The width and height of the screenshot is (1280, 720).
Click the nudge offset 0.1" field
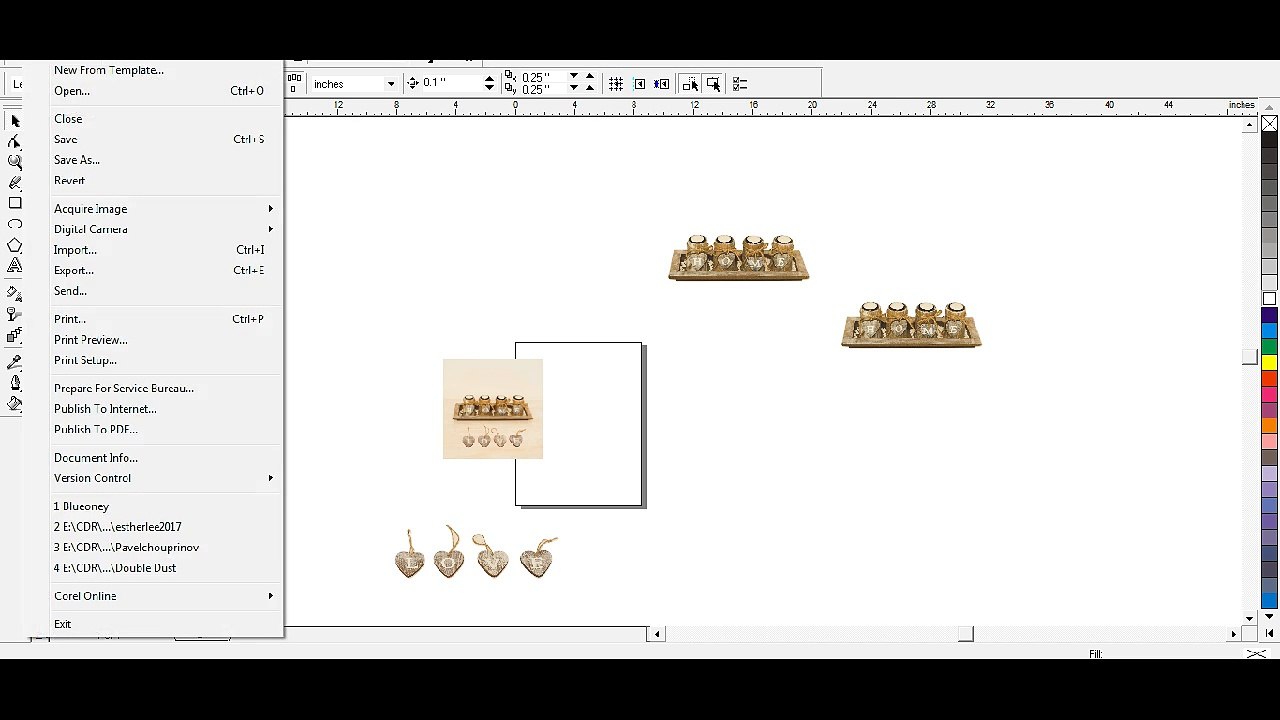[451, 83]
